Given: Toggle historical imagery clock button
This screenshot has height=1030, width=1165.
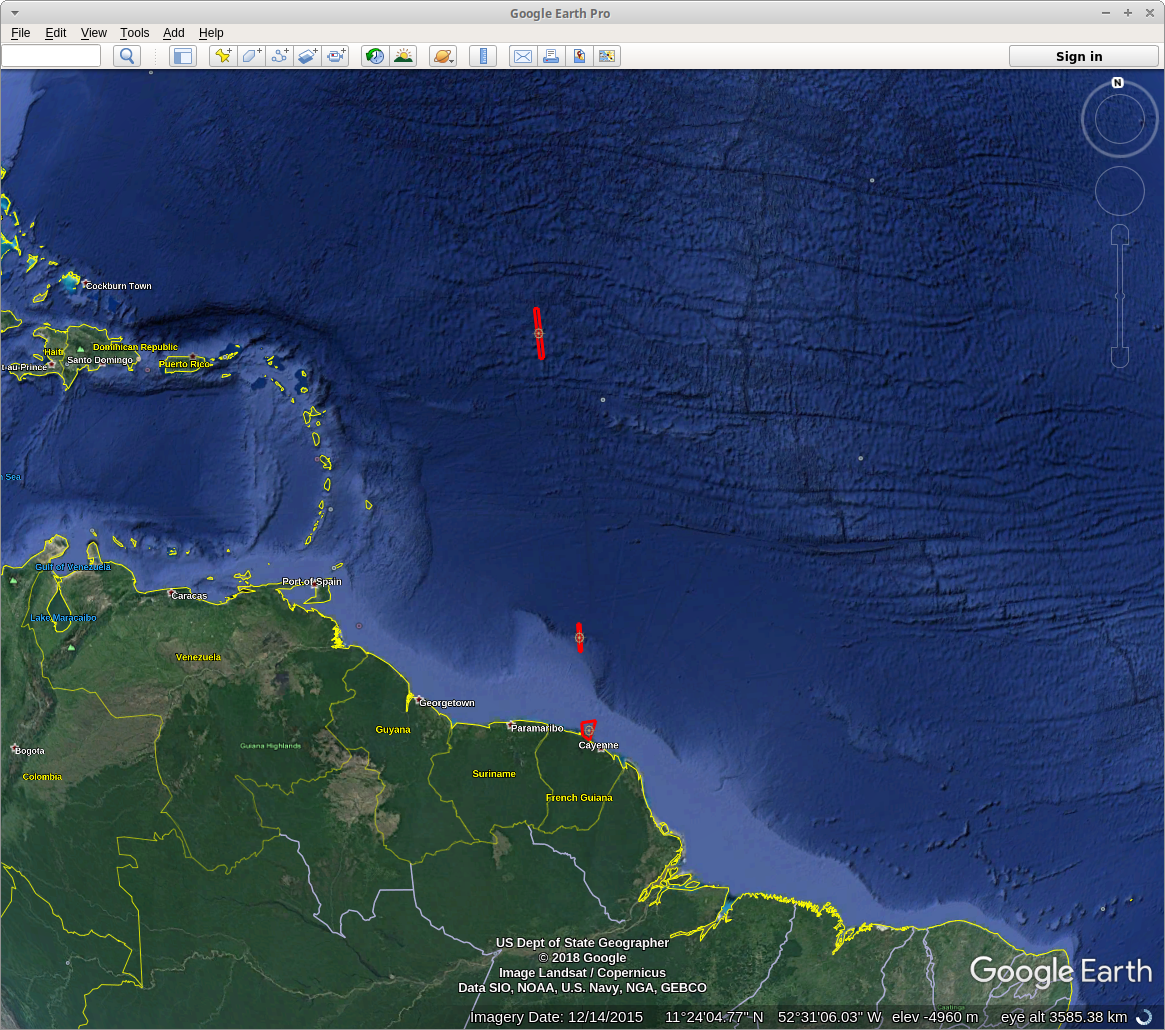Looking at the screenshot, I should 374,56.
